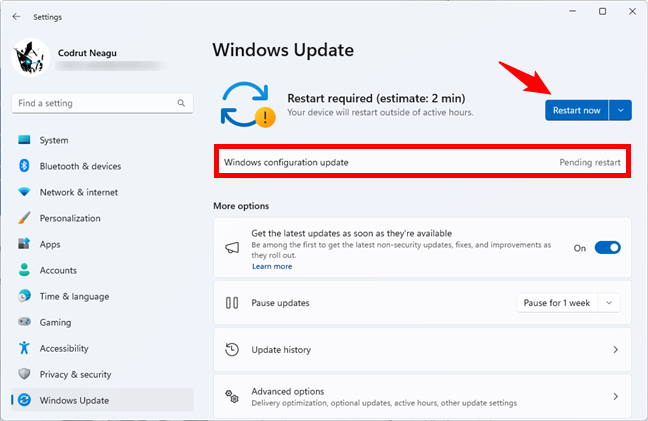648x421 pixels.
Task: Maximize the Settings window
Action: (x=603, y=11)
